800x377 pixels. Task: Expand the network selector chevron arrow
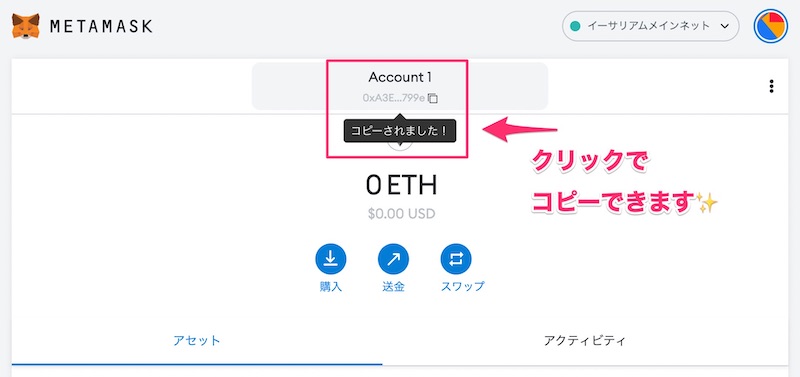tap(724, 27)
